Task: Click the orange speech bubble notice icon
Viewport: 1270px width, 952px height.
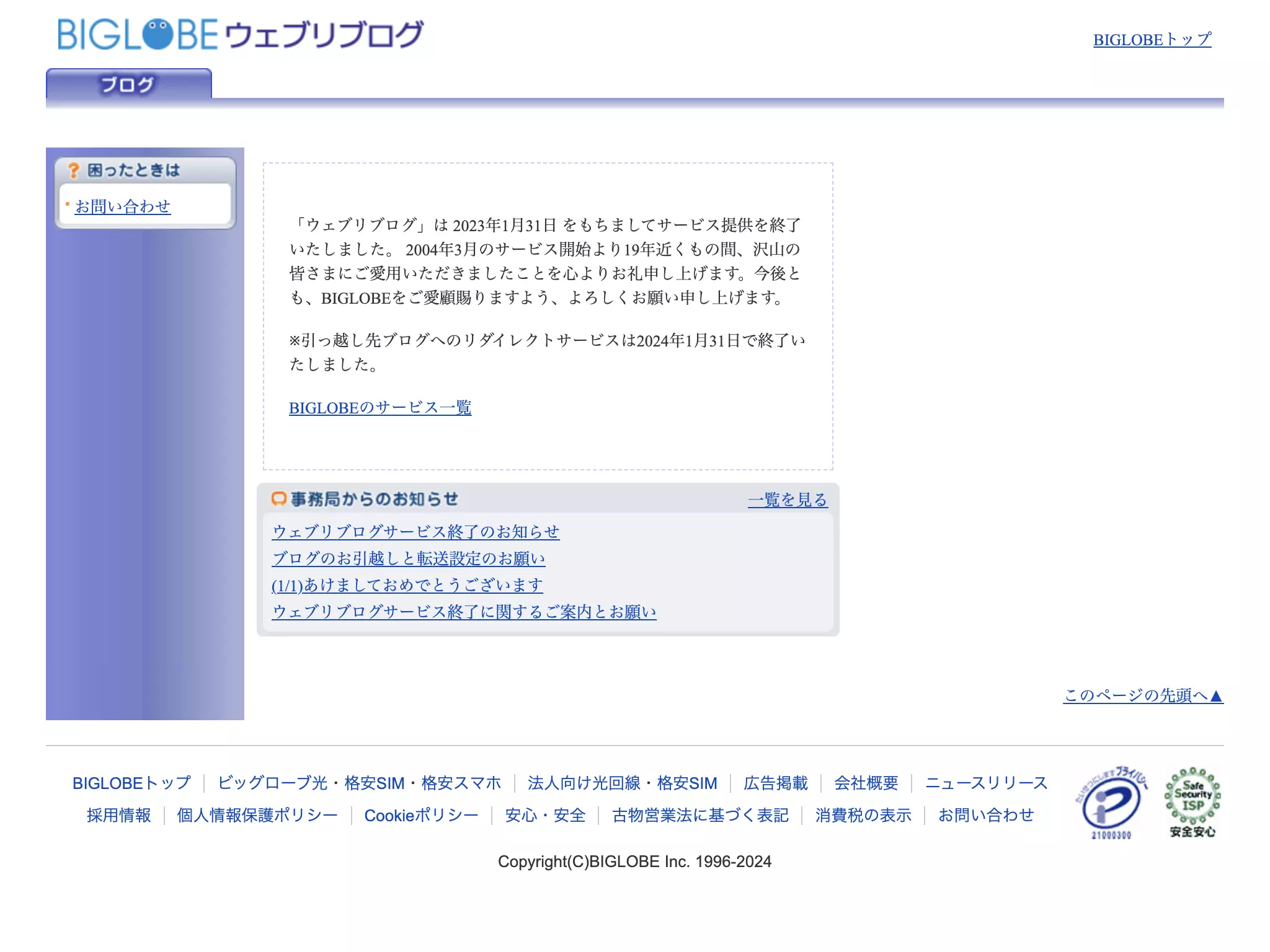Action: [x=278, y=499]
